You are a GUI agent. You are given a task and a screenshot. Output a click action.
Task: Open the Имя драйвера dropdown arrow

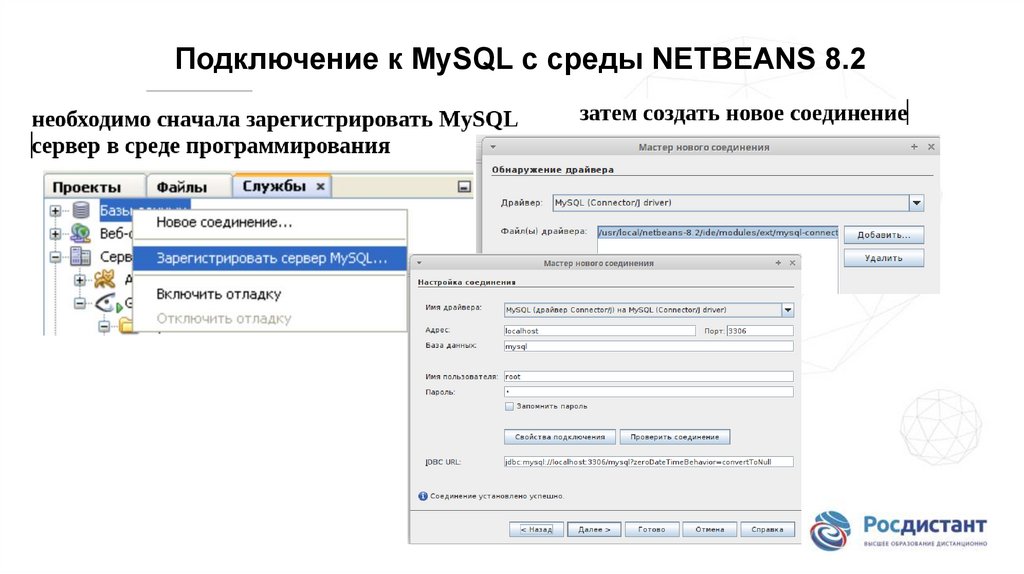(x=788, y=310)
